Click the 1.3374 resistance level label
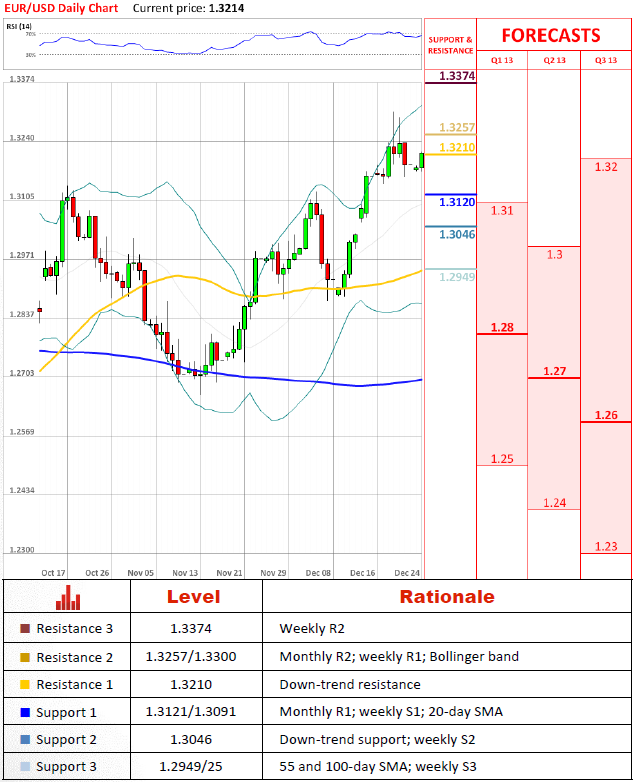Viewport: 634px width, 782px height. coord(457,76)
